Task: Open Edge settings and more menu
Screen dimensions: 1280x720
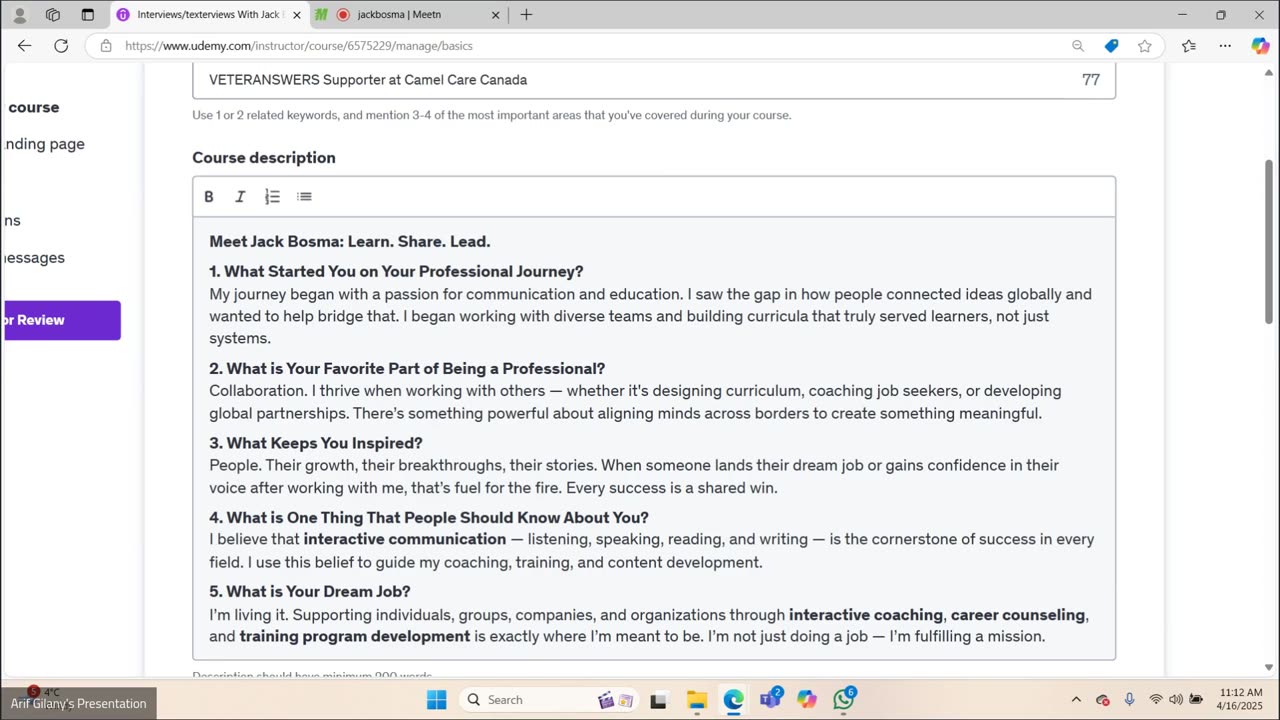Action: point(1225,46)
